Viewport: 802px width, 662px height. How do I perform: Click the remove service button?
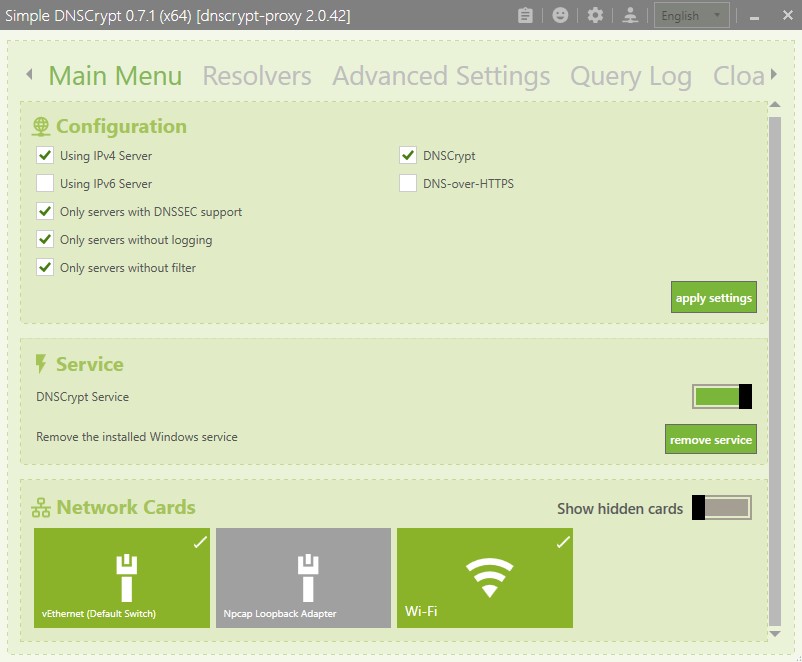(x=711, y=439)
